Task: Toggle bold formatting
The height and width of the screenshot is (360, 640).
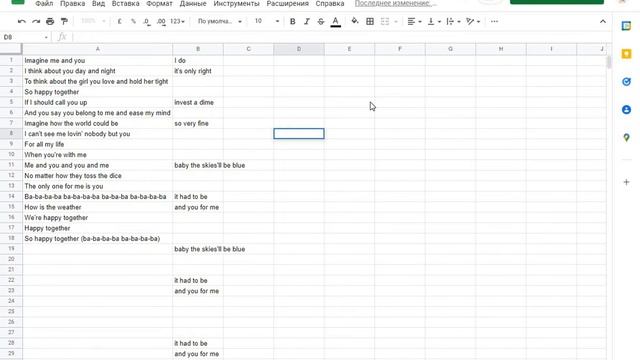Action: click(292, 21)
